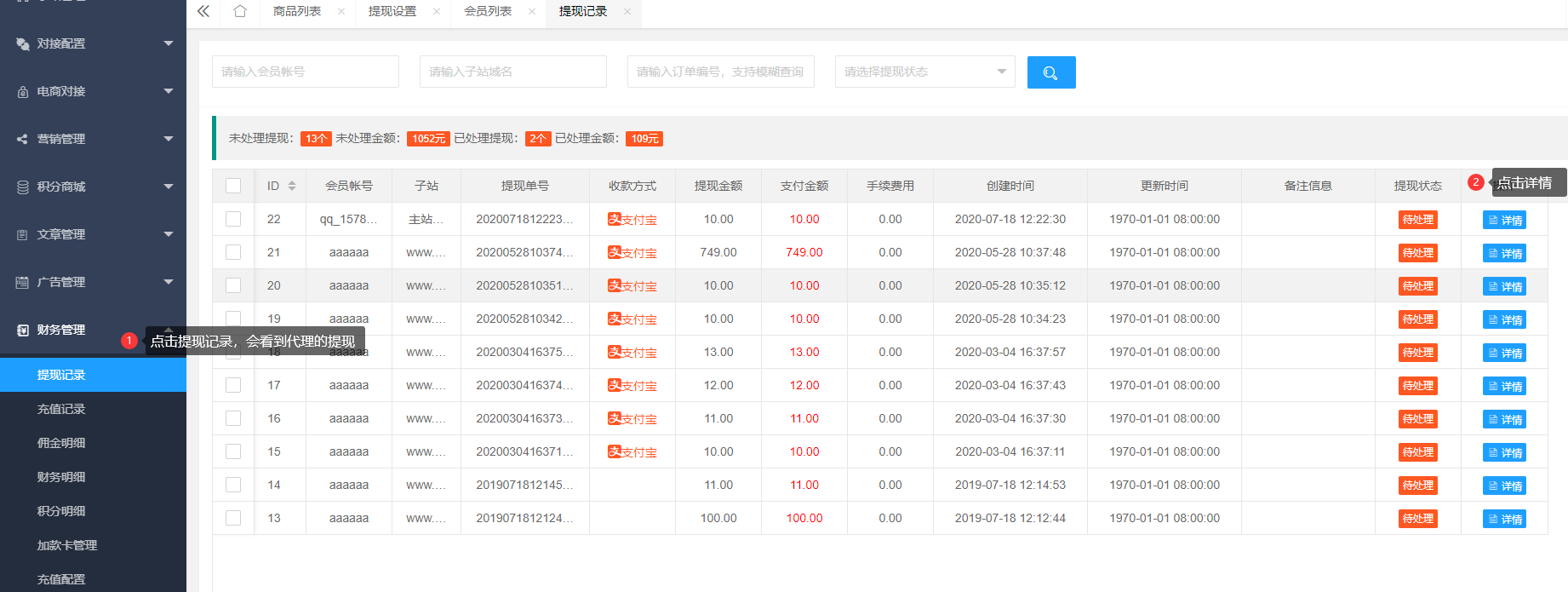The height and width of the screenshot is (592, 1568).
Task: Collapse the sidebar with double-chevron icon
Action: click(x=203, y=11)
